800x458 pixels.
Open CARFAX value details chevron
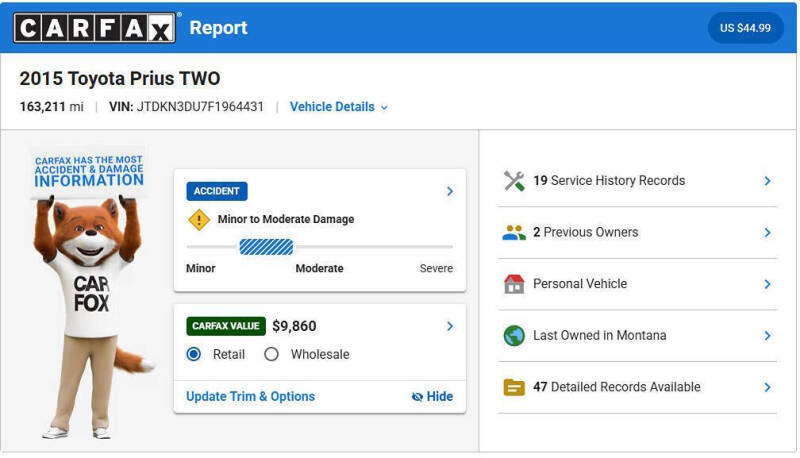(x=449, y=326)
